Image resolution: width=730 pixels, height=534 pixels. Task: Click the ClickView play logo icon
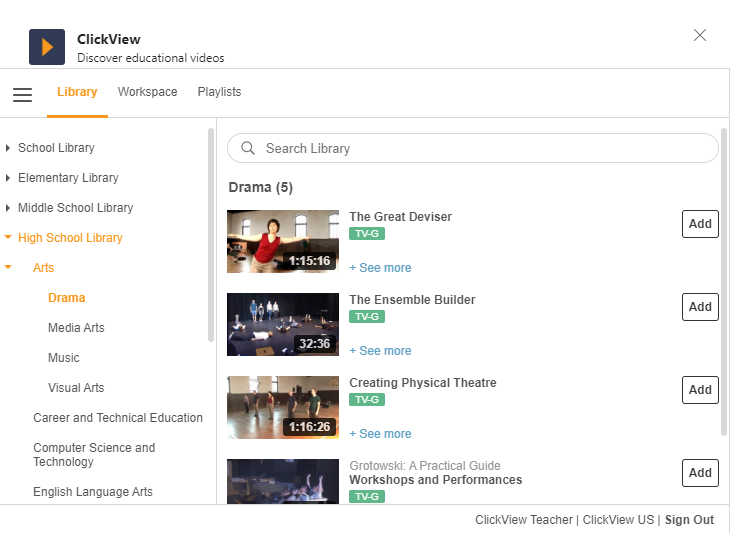point(47,47)
